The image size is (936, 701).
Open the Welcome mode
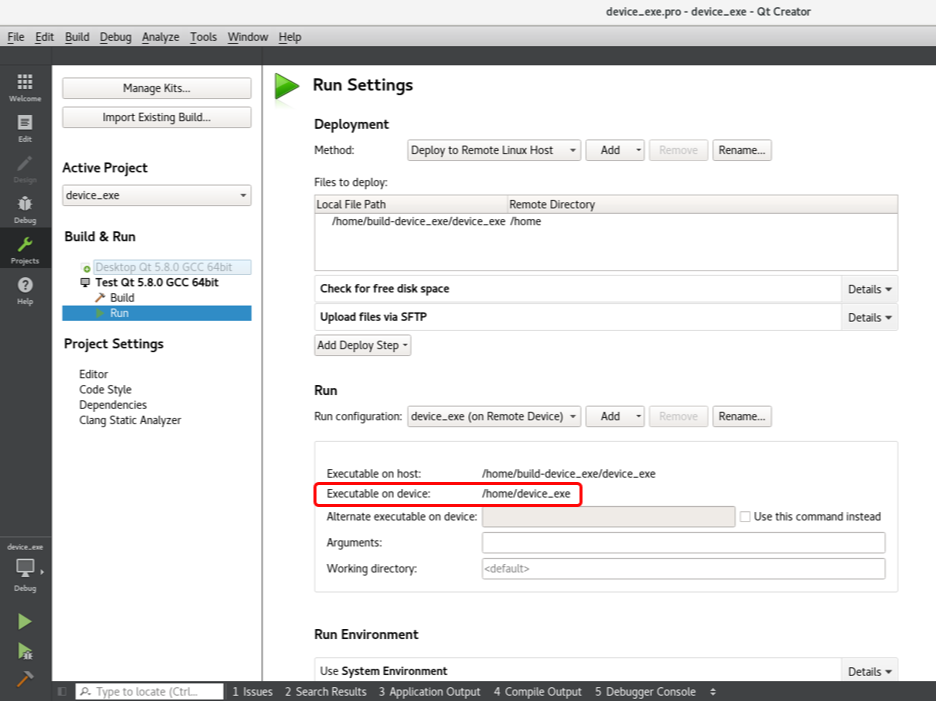click(x=25, y=87)
